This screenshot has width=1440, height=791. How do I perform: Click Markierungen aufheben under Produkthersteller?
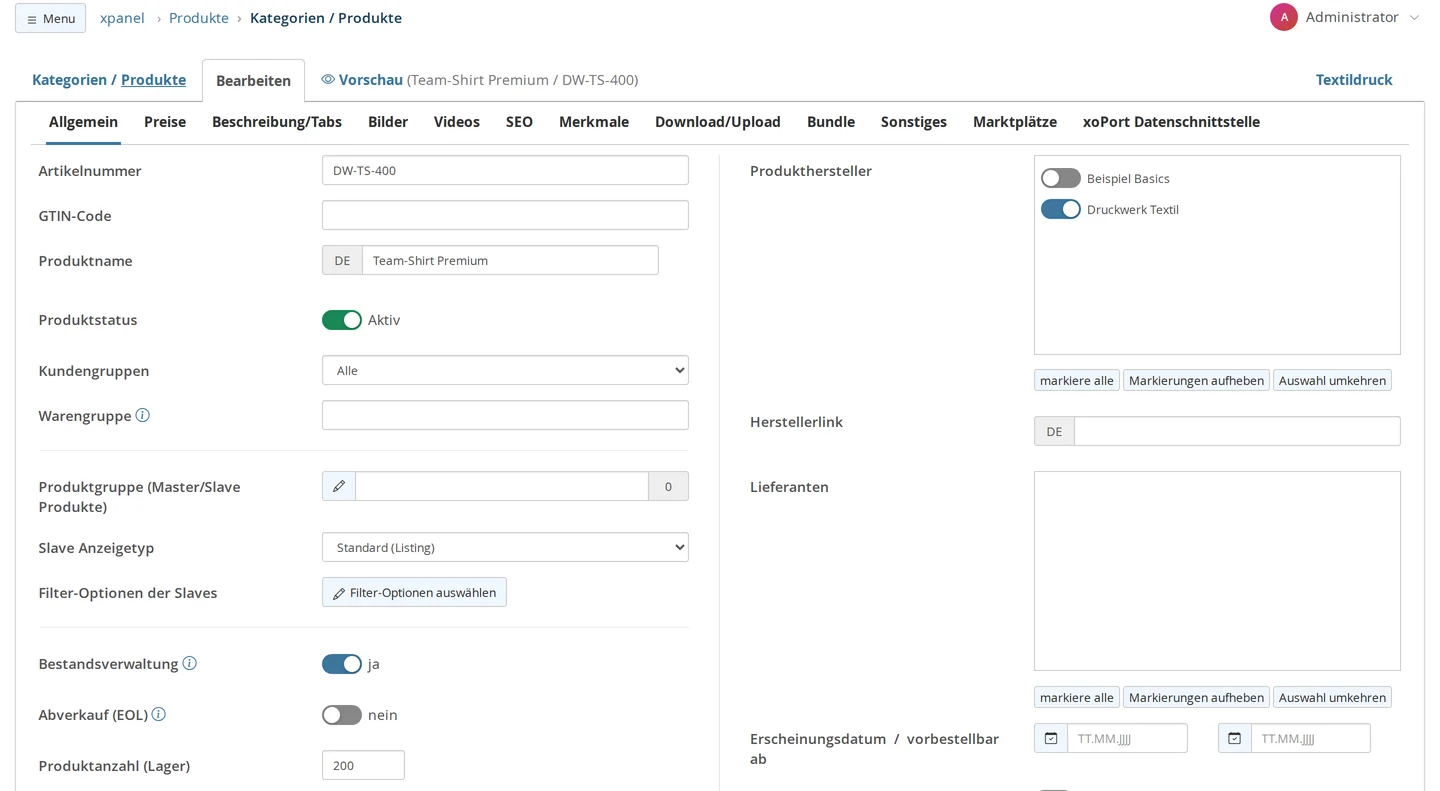1196,380
